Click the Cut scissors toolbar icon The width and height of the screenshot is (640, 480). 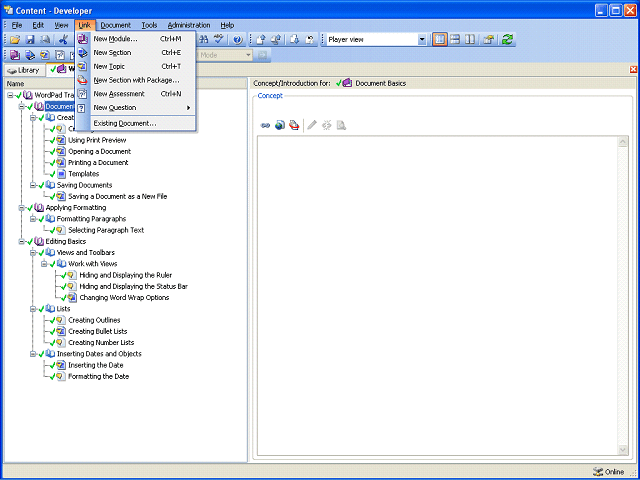click(x=63, y=40)
